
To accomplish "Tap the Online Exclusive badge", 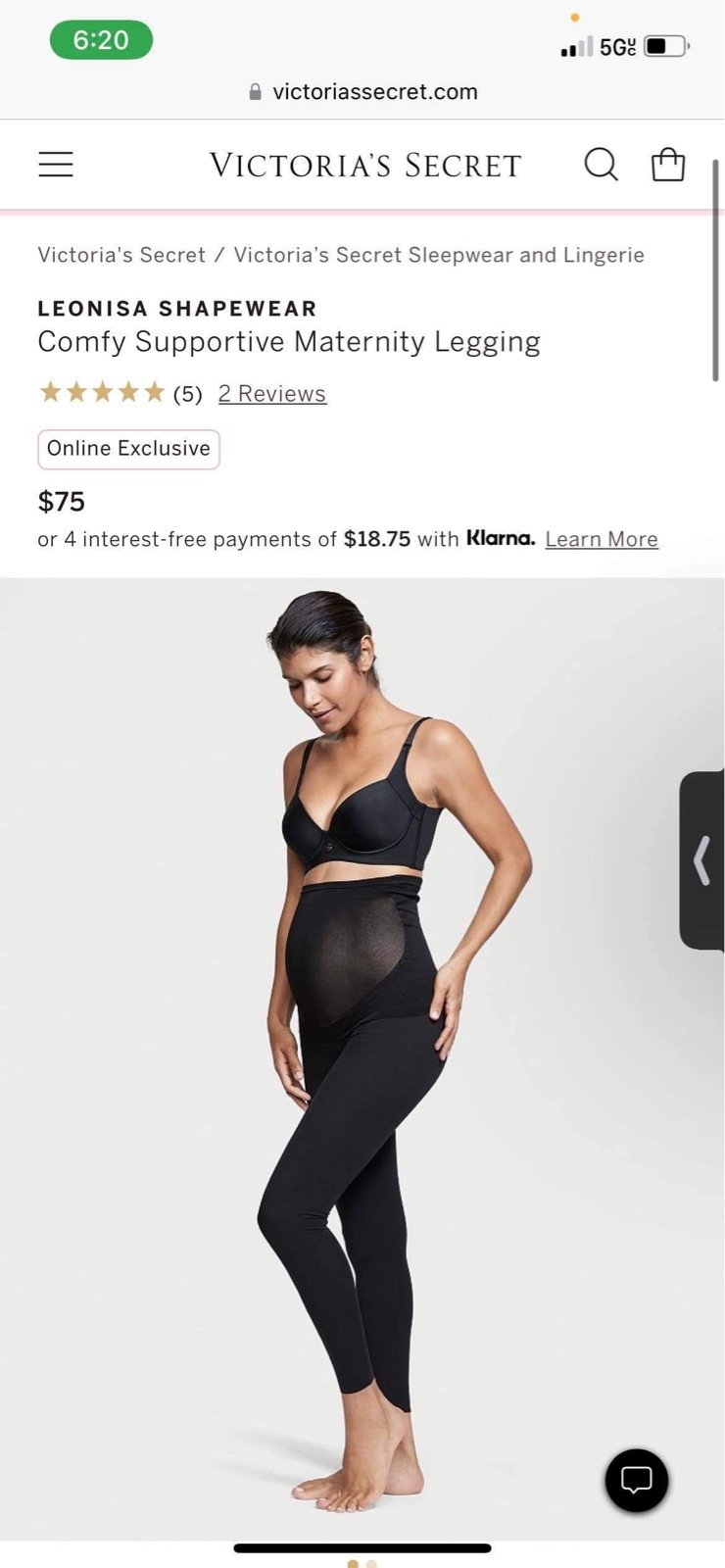I will pyautogui.click(x=128, y=449).
